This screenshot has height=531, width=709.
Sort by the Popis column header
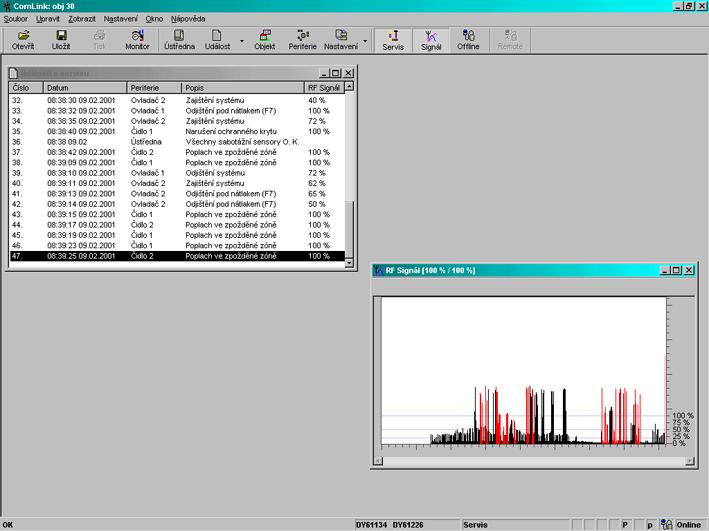coord(243,88)
